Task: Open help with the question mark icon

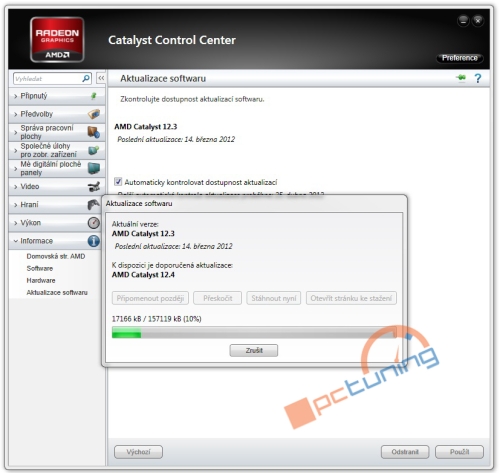Action: [478, 78]
